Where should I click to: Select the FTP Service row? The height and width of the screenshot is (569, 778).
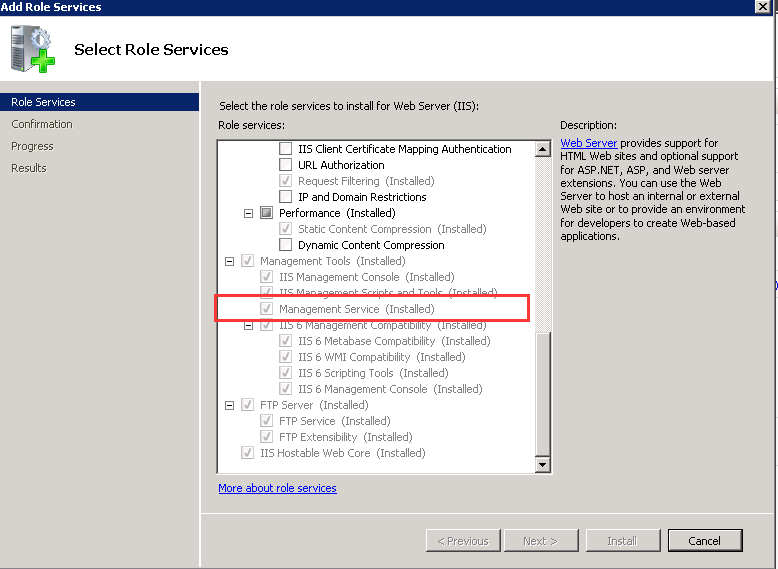click(x=334, y=421)
